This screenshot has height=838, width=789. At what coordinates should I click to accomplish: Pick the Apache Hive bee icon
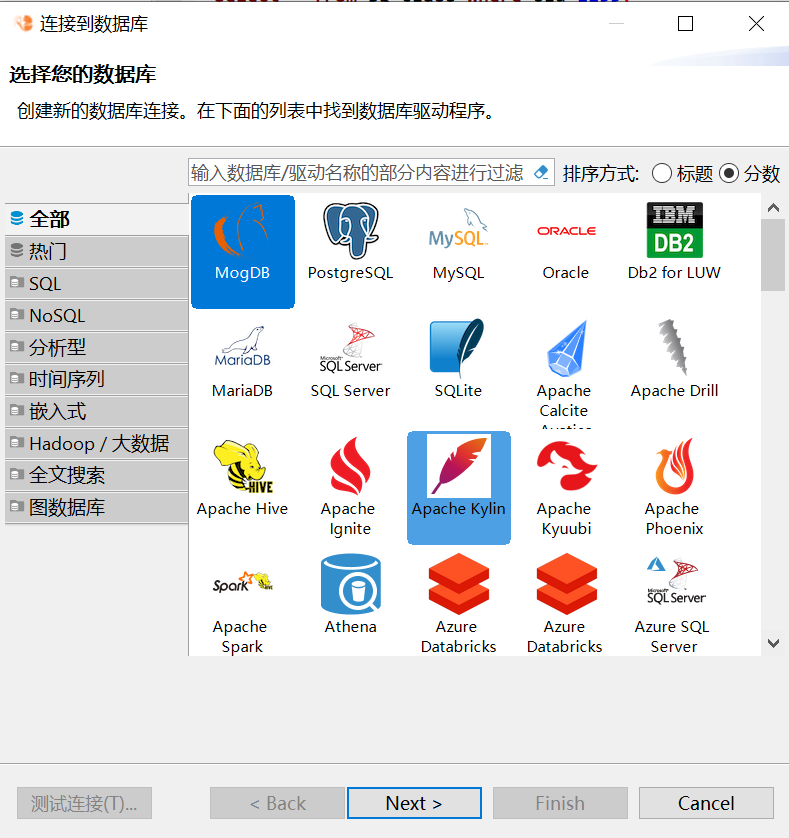click(x=243, y=465)
